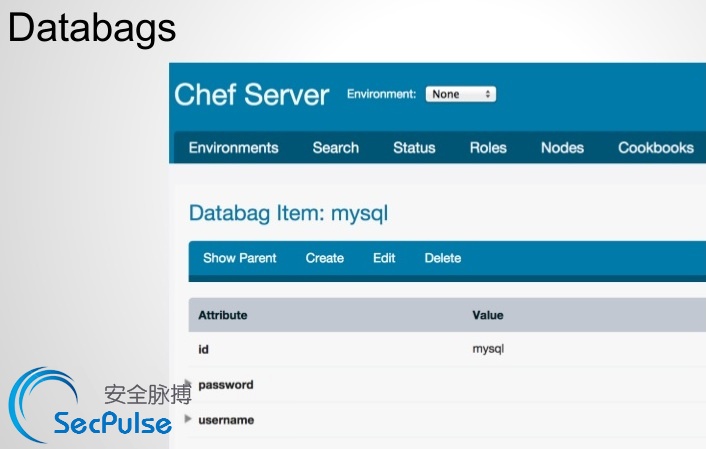This screenshot has width=706, height=449.
Task: Expand the password attribute triangle
Action: [188, 383]
